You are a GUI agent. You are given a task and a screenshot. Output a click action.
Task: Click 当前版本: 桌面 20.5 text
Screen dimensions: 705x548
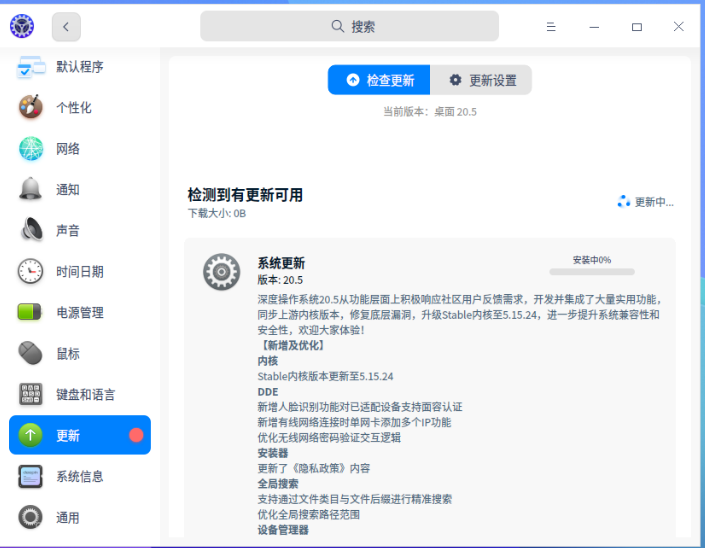pyautogui.click(x=430, y=112)
